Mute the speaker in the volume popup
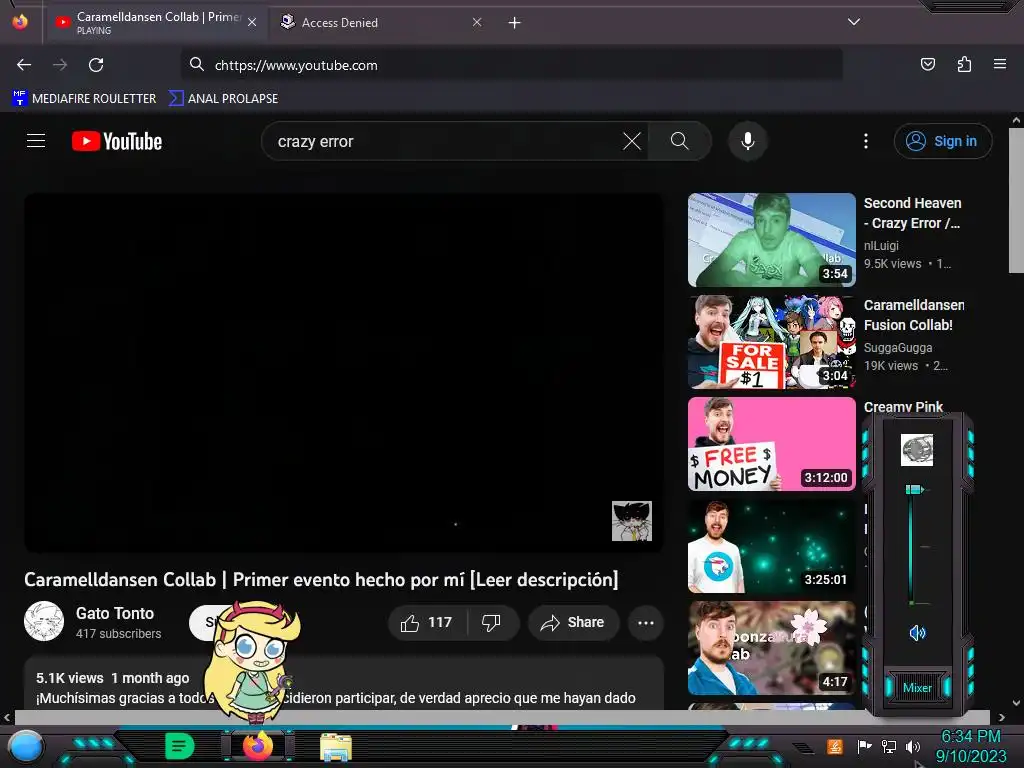This screenshot has height=768, width=1024. [x=917, y=632]
